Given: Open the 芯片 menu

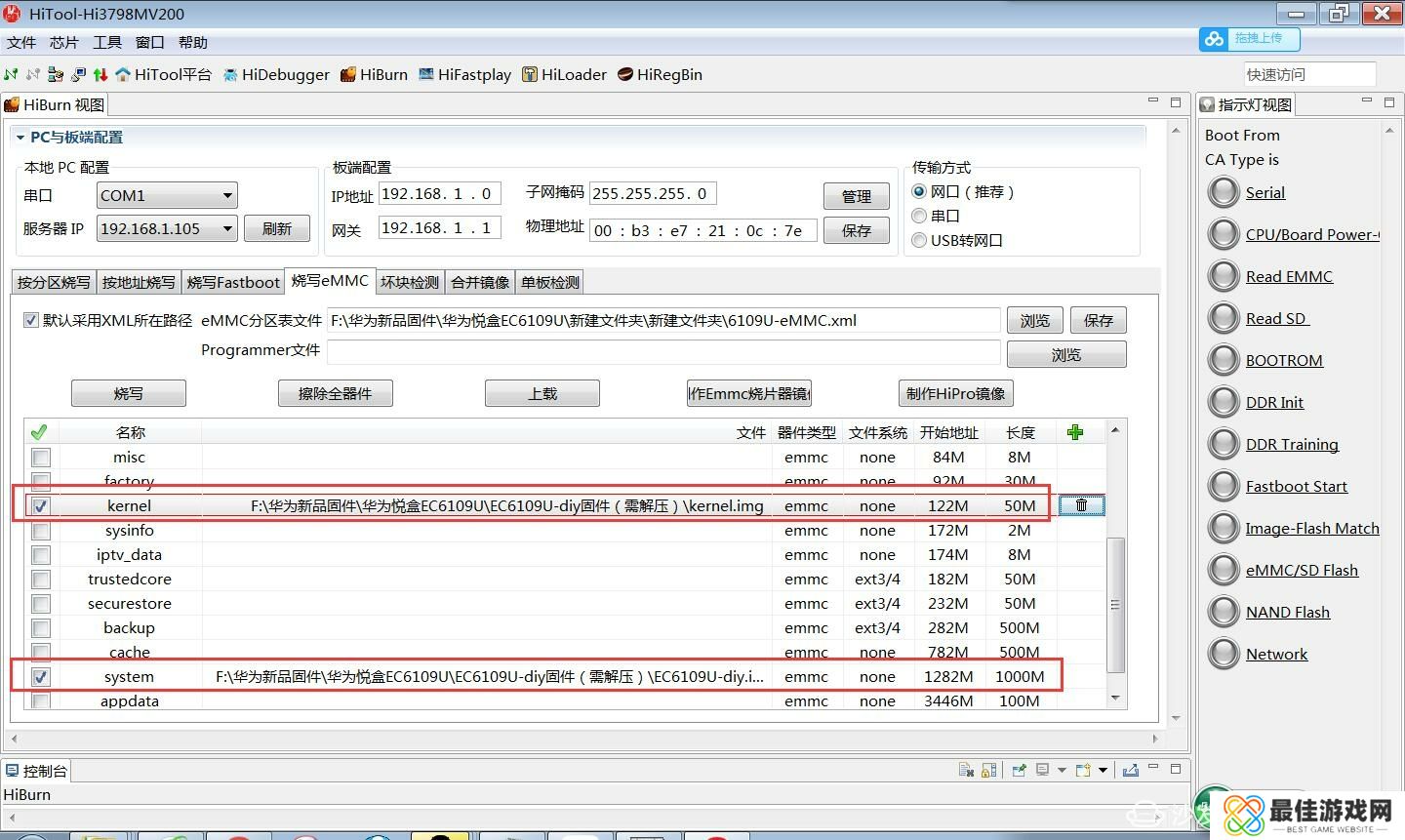Looking at the screenshot, I should point(63,43).
